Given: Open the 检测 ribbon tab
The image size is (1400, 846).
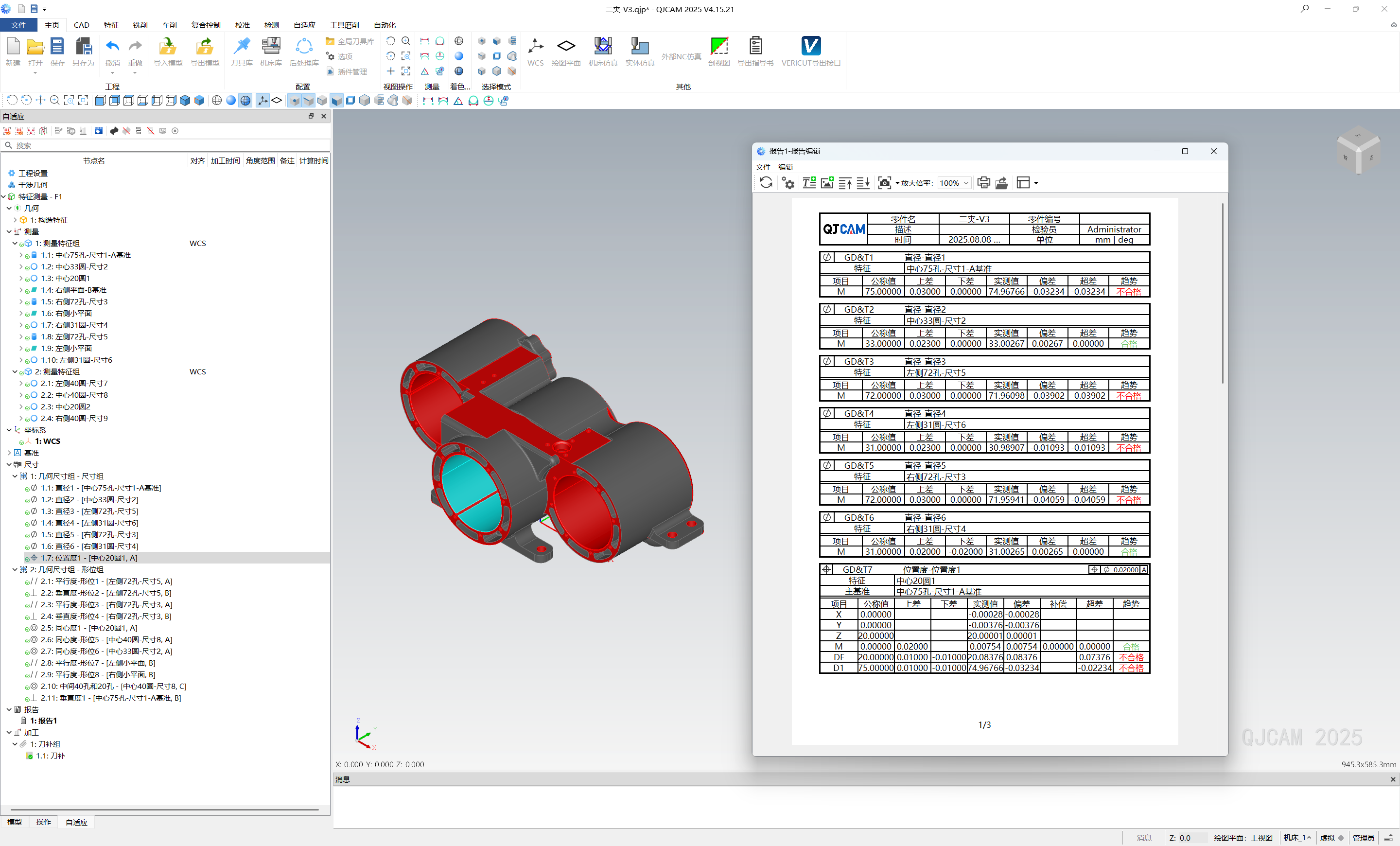Looking at the screenshot, I should [x=271, y=25].
